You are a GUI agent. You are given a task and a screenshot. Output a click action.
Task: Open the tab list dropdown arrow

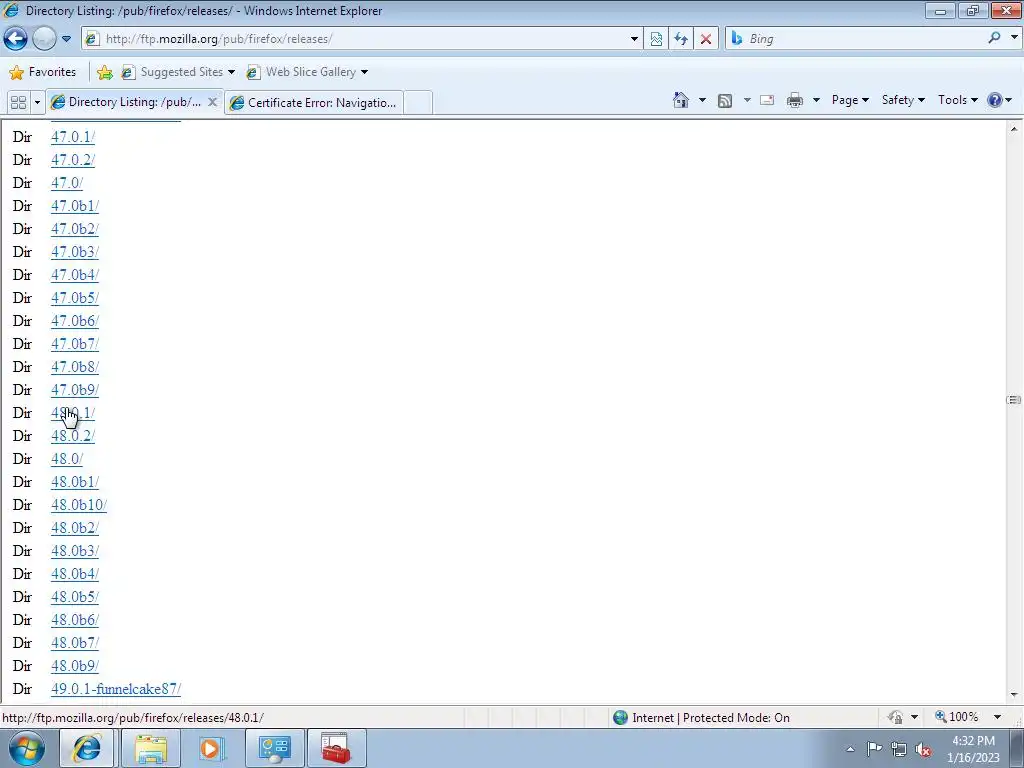click(x=37, y=103)
